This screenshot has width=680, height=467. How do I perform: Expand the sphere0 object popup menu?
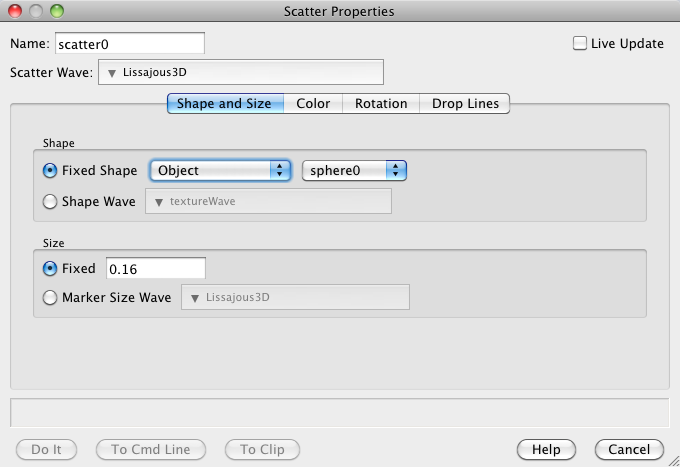pos(355,171)
